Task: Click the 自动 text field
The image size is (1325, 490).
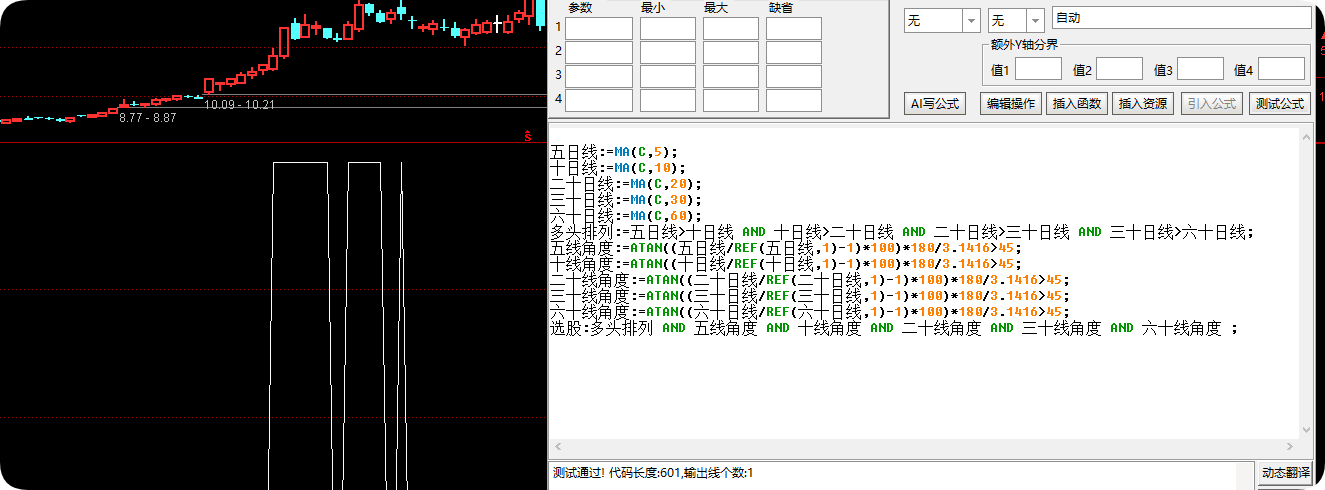Action: click(x=1180, y=18)
